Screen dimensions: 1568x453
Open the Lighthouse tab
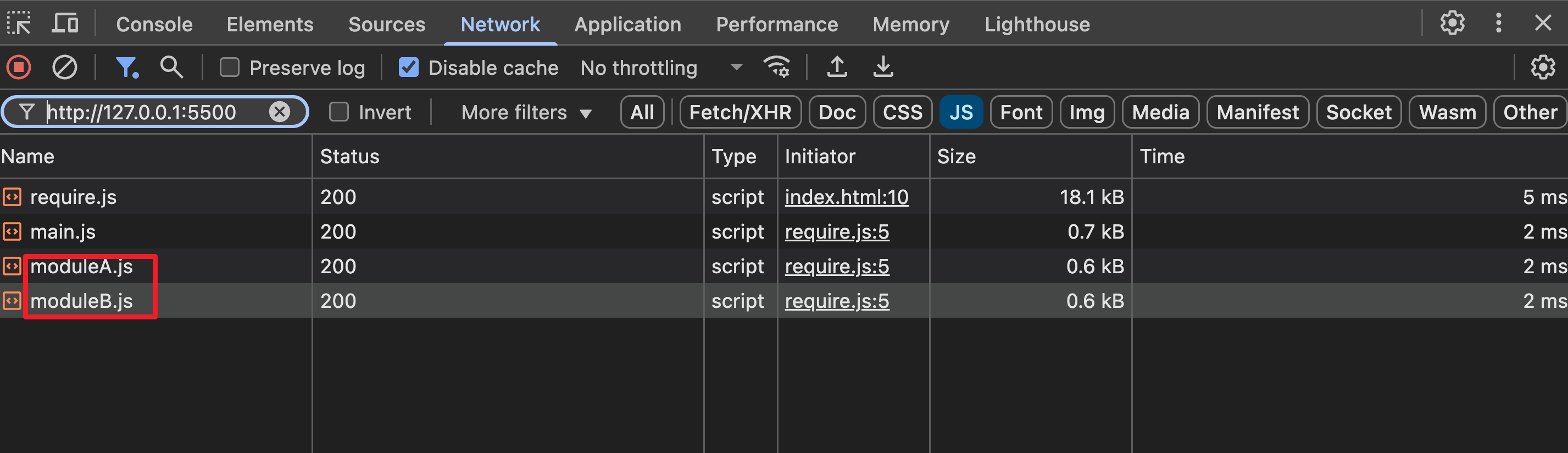point(1037,24)
